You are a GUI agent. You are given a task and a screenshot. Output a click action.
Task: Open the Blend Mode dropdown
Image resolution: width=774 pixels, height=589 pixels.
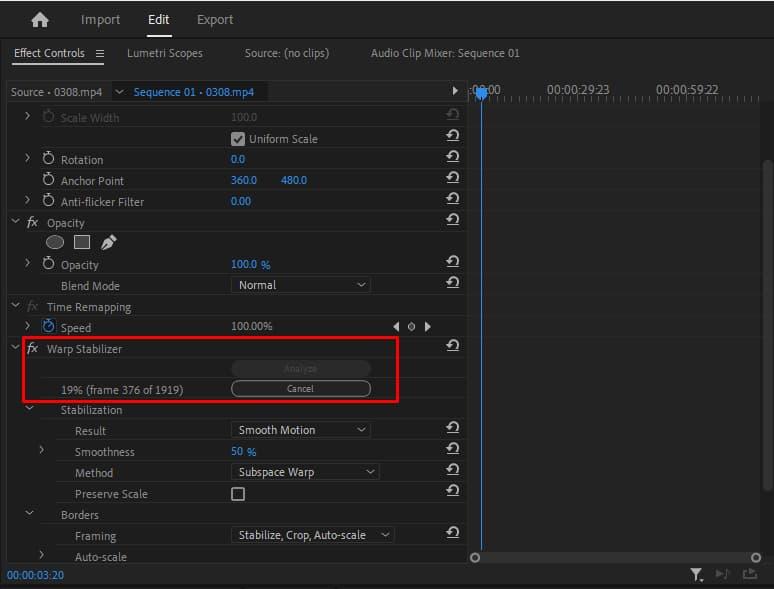300,285
